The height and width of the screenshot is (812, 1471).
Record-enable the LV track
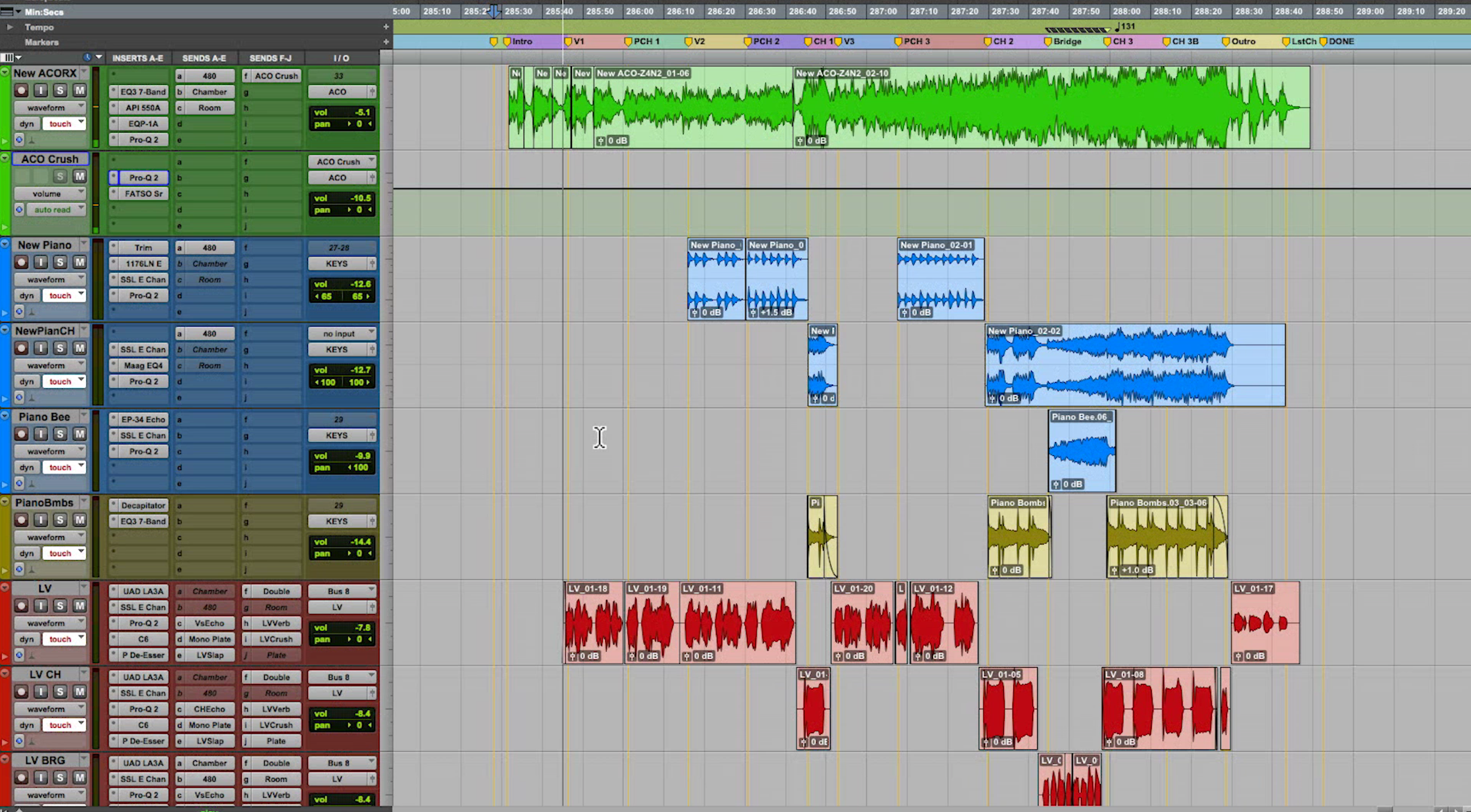(21, 606)
